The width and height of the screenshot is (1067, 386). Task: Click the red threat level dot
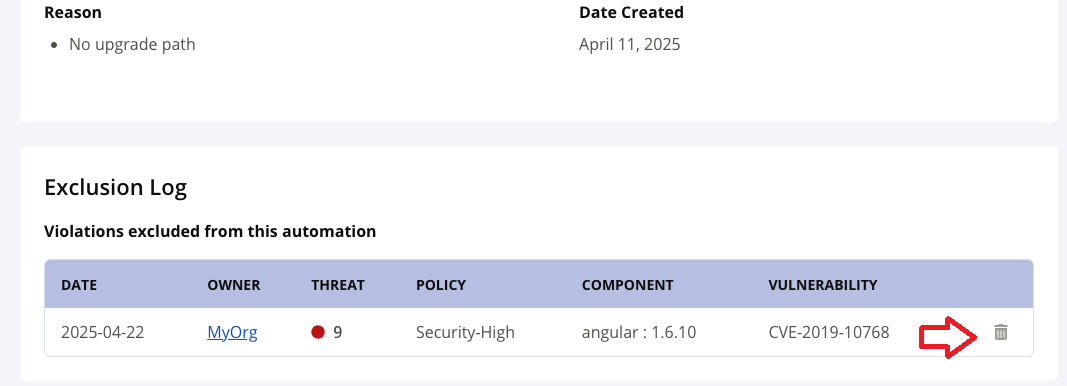[x=318, y=332]
